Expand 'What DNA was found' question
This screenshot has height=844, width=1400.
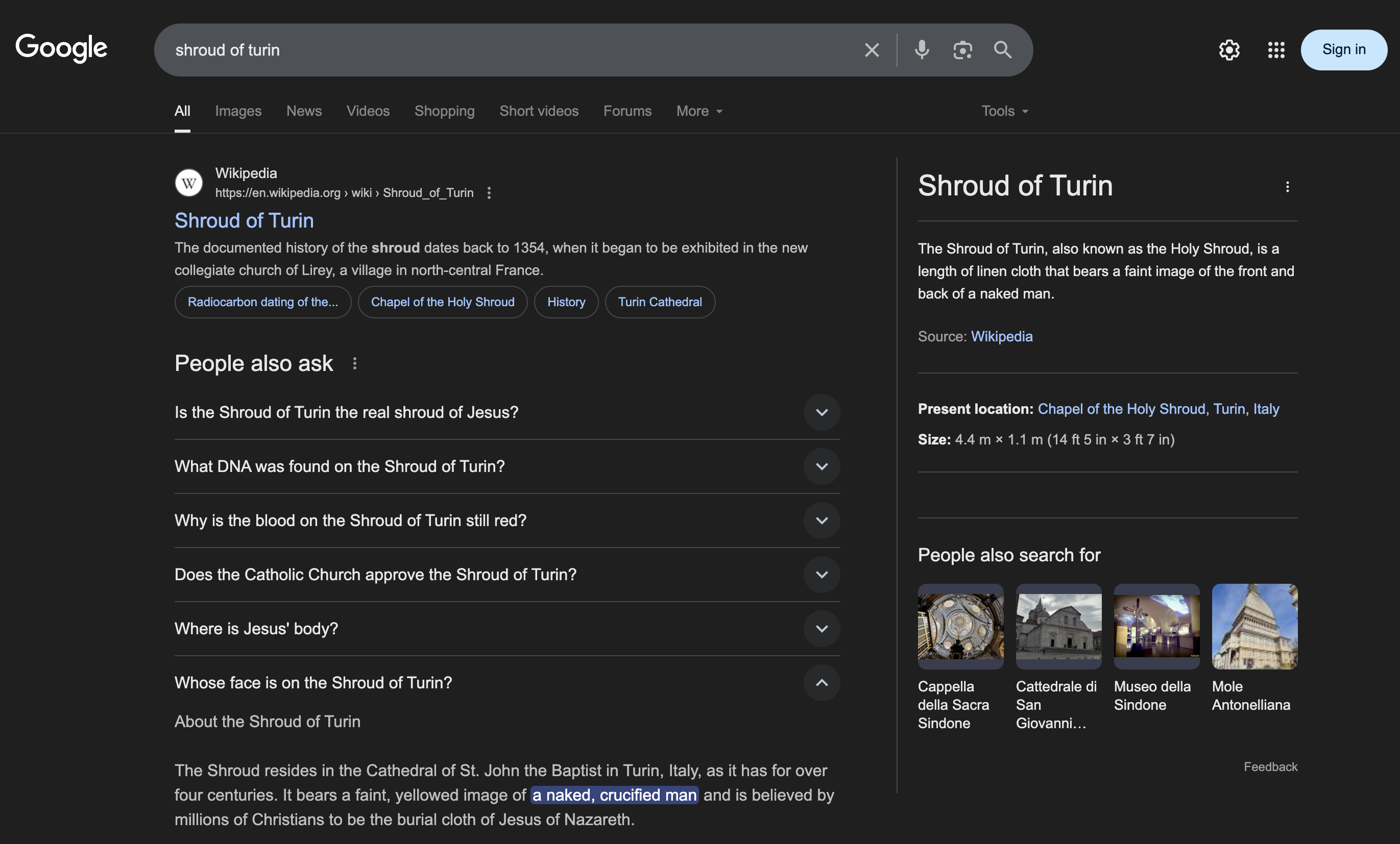(822, 466)
